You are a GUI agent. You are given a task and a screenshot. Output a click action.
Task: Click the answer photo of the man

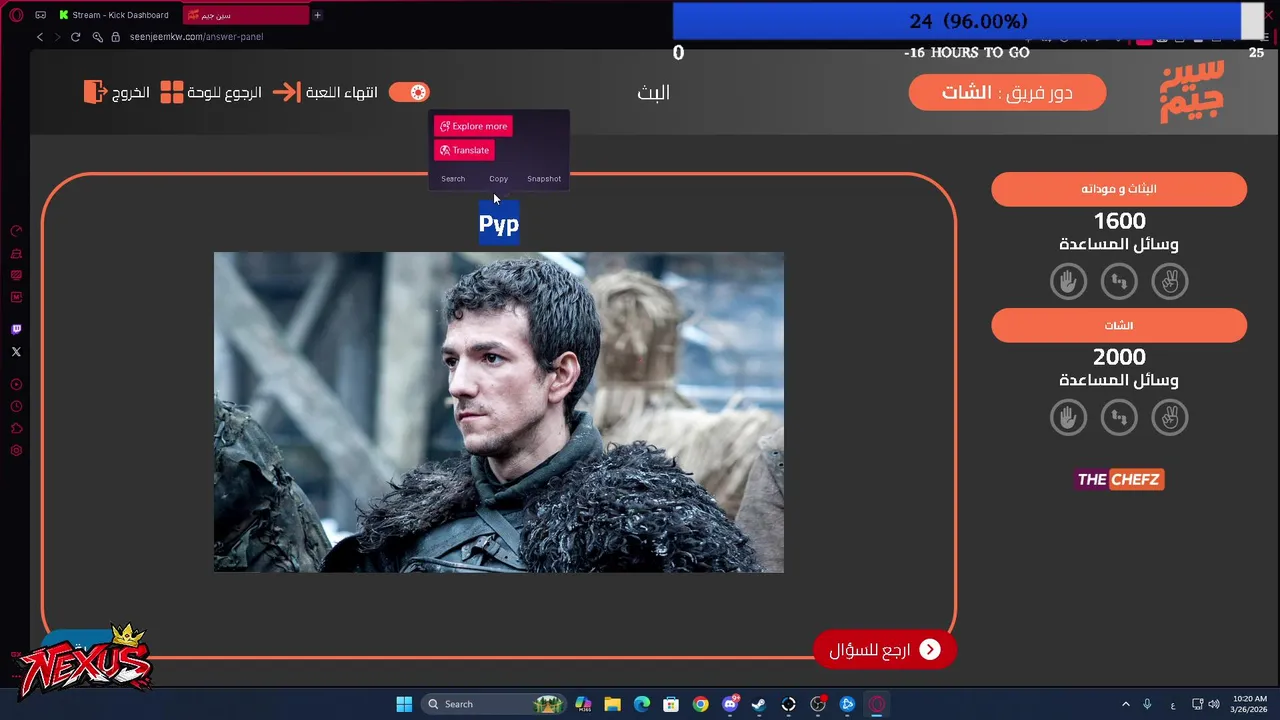click(x=499, y=412)
